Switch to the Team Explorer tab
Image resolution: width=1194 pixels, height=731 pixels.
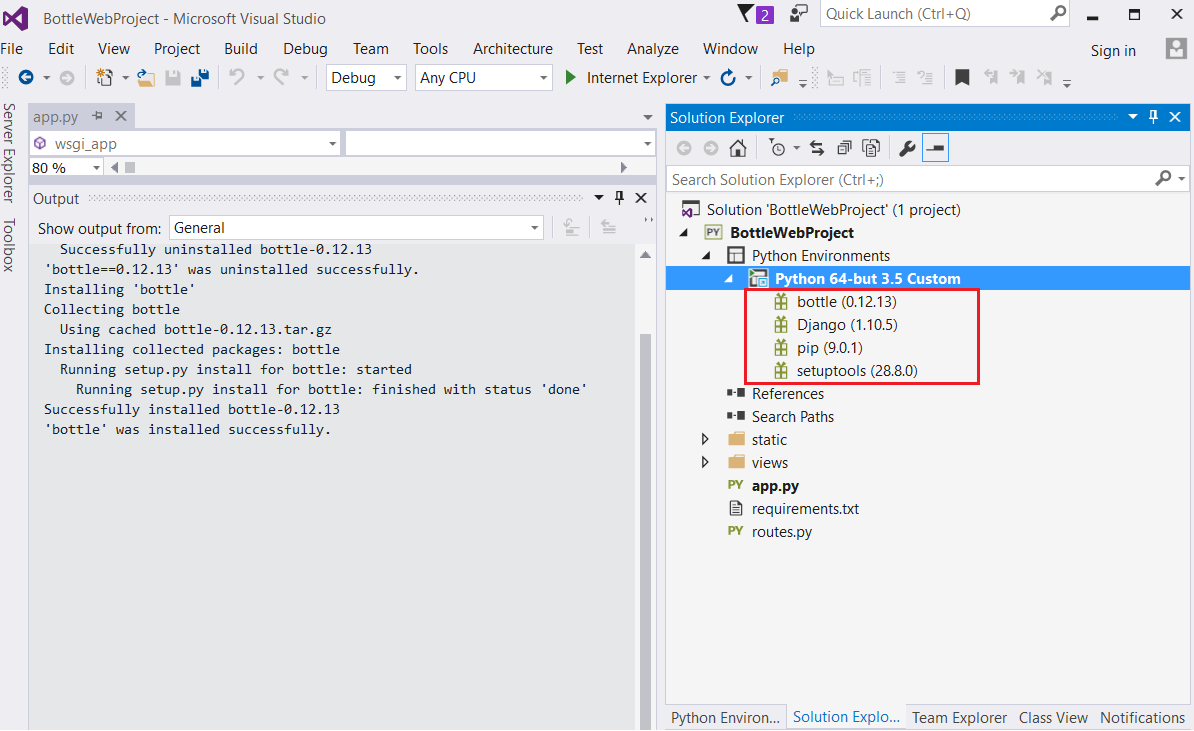point(959,717)
